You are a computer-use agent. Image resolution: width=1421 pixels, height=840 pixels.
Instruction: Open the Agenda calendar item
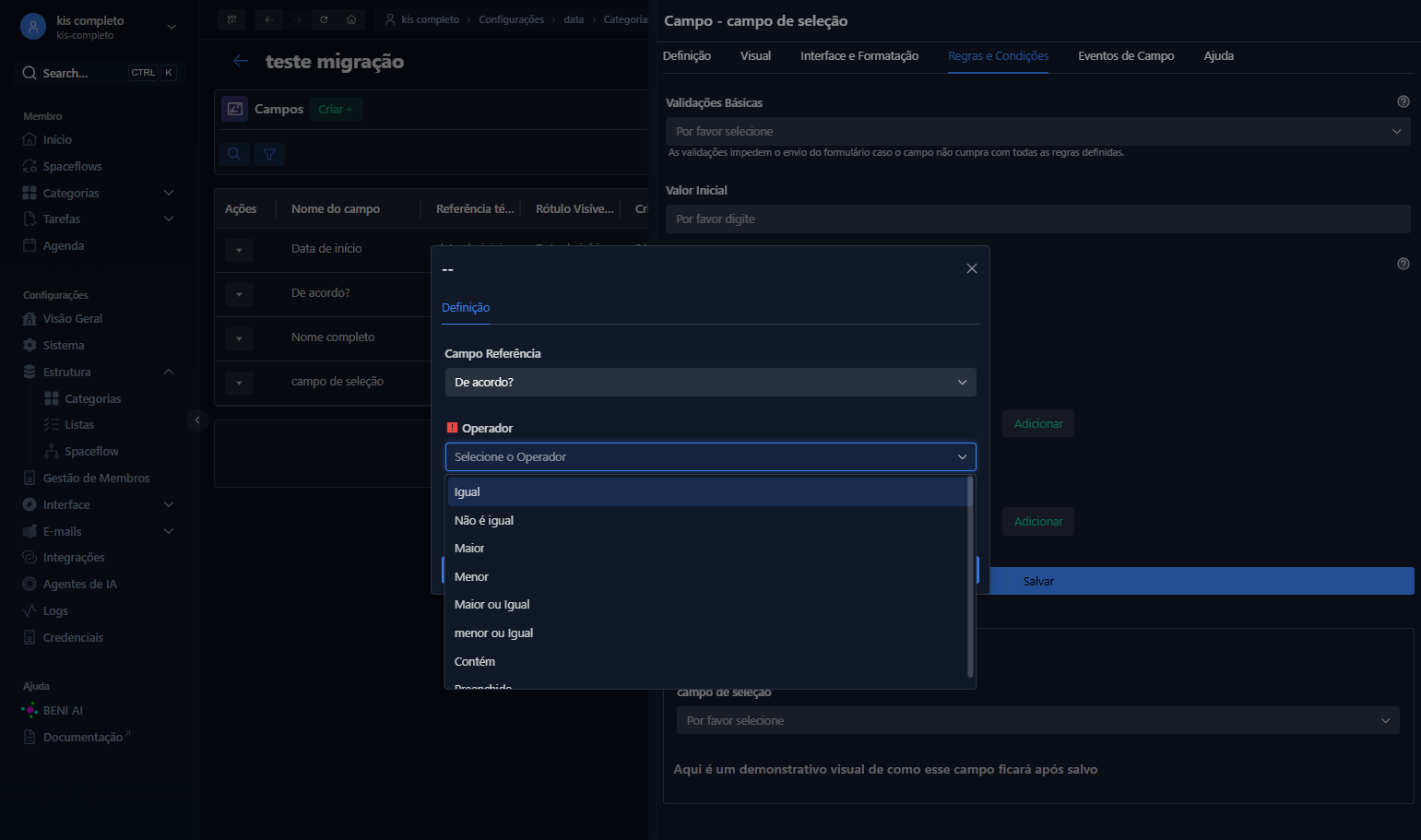(63, 245)
